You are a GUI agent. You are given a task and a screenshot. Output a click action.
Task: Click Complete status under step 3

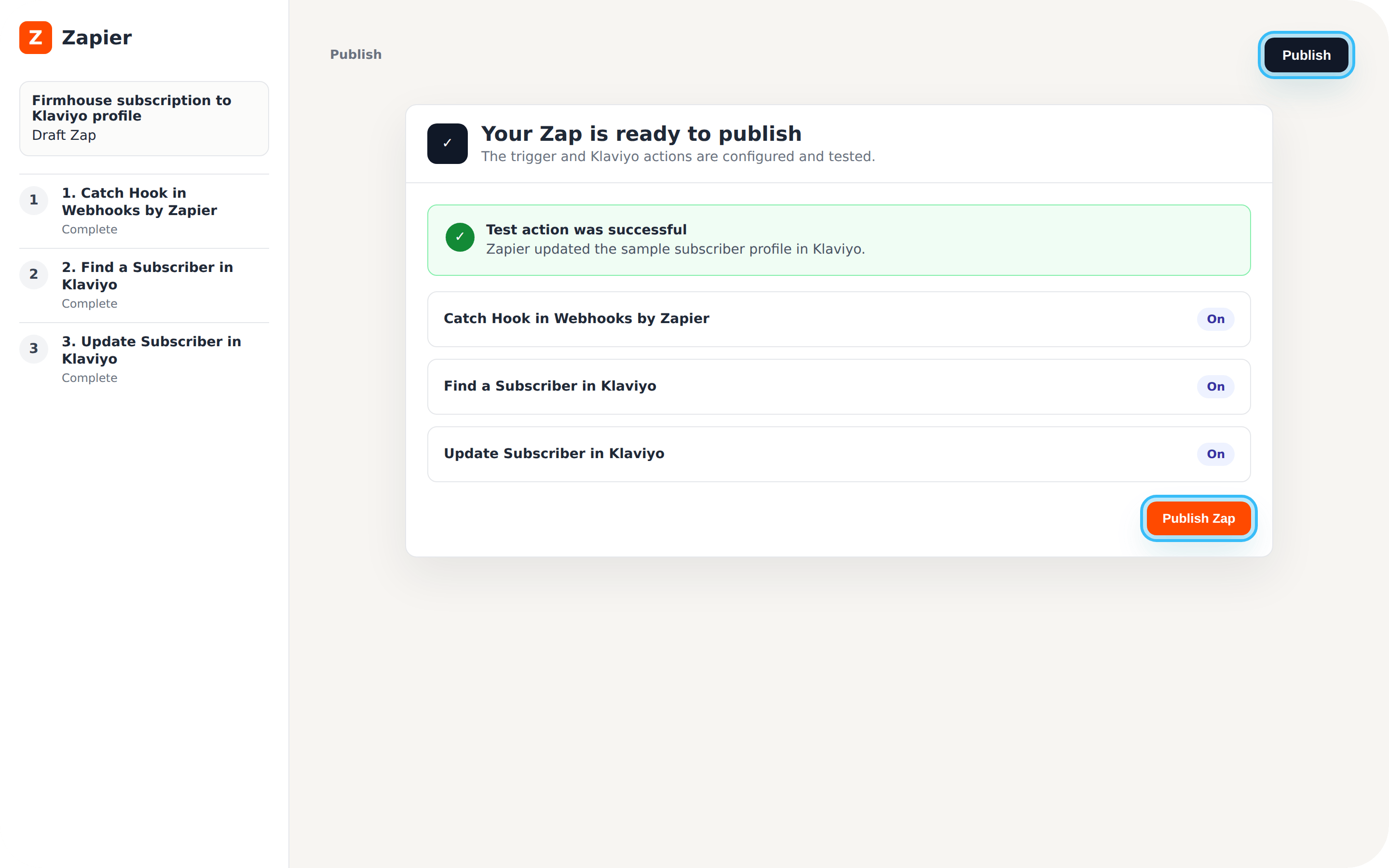pos(90,379)
